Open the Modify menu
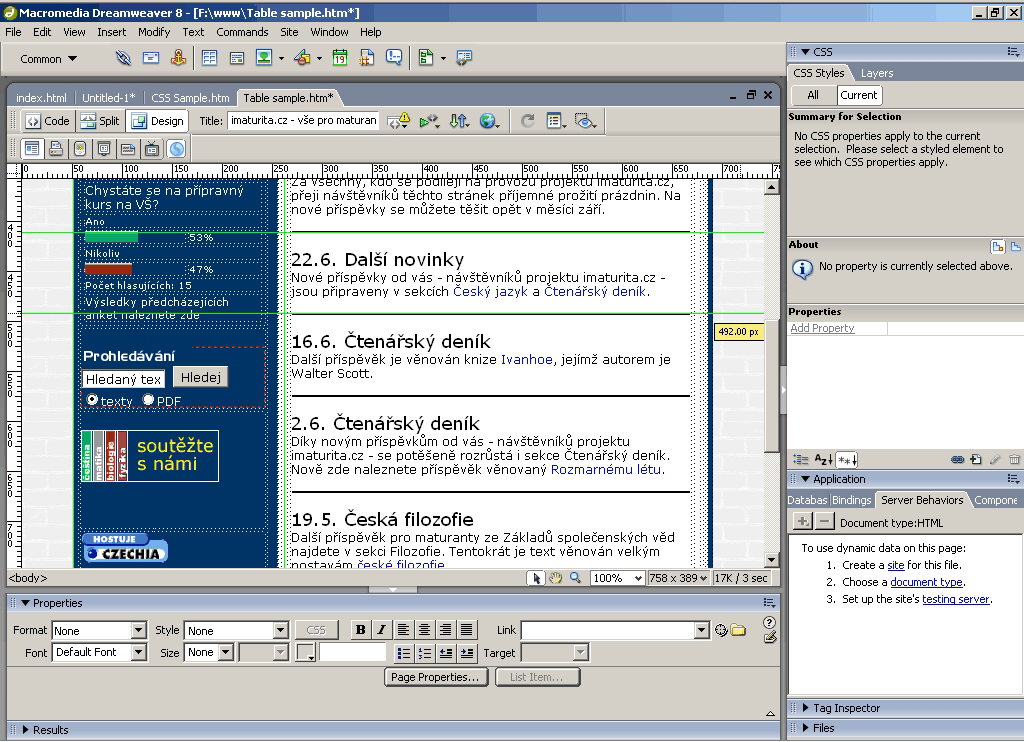1024x742 pixels. coord(154,32)
